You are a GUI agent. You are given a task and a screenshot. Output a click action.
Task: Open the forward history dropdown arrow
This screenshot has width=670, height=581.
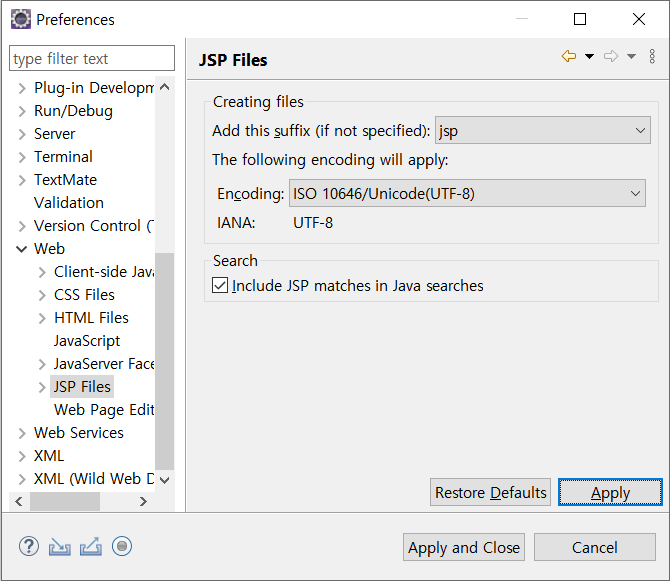631,56
